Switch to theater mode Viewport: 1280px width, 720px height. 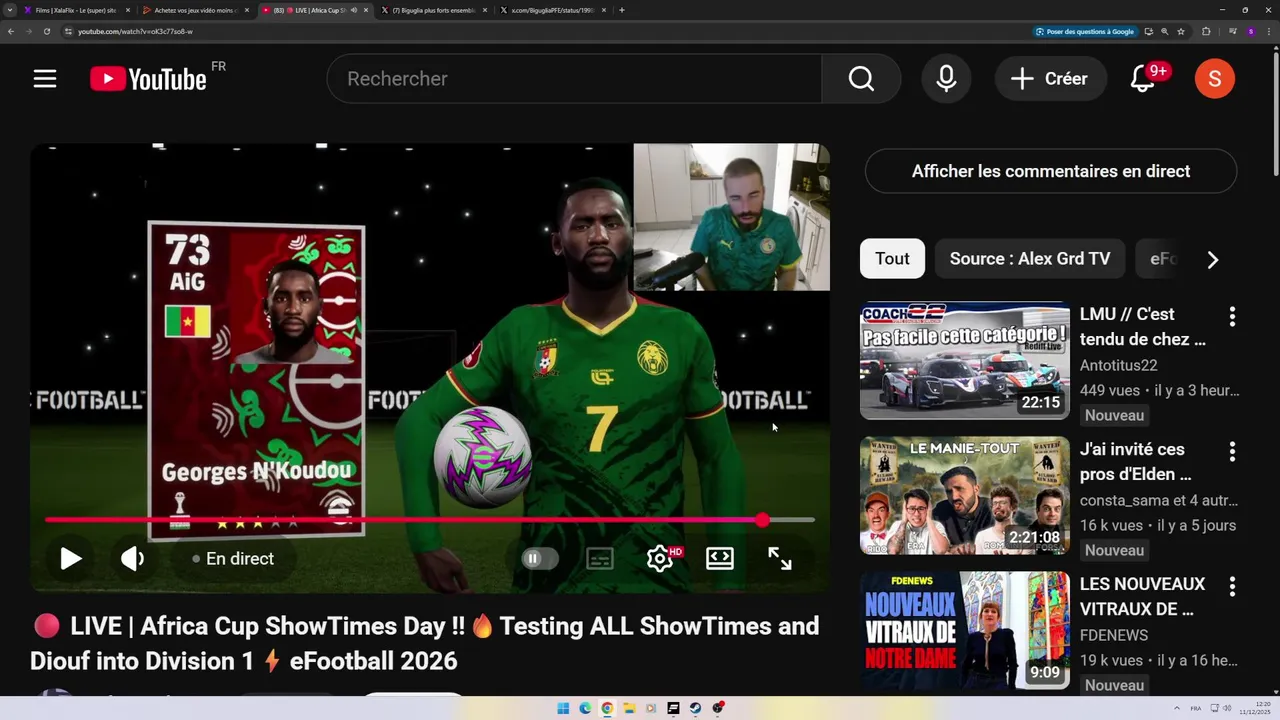click(x=720, y=559)
